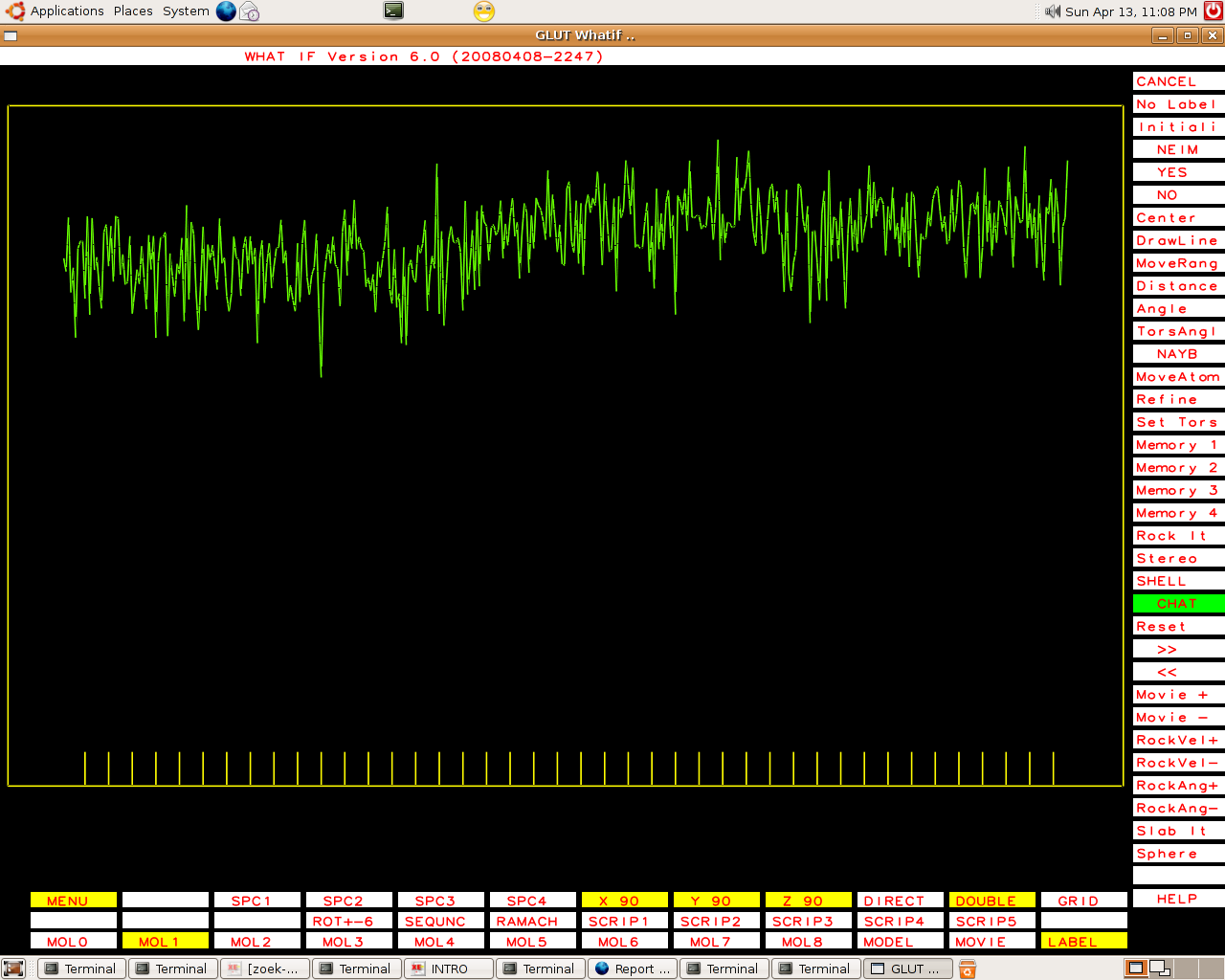Open the terminal launcher icon in top panel

(x=393, y=11)
